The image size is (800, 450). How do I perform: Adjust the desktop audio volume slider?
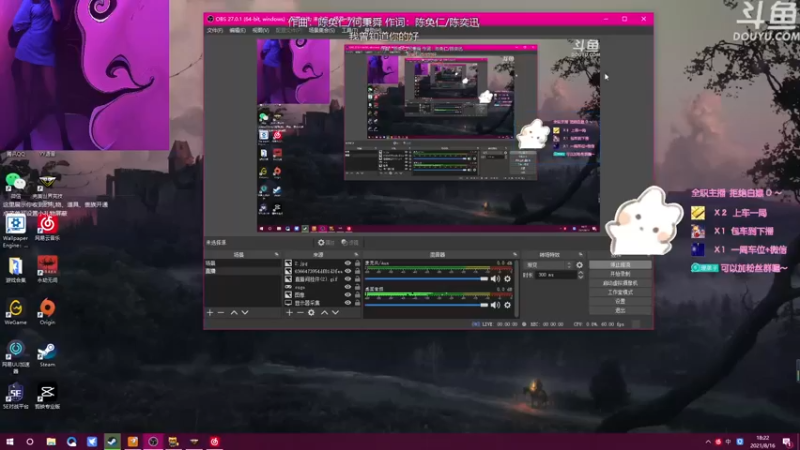pyautogui.click(x=426, y=305)
